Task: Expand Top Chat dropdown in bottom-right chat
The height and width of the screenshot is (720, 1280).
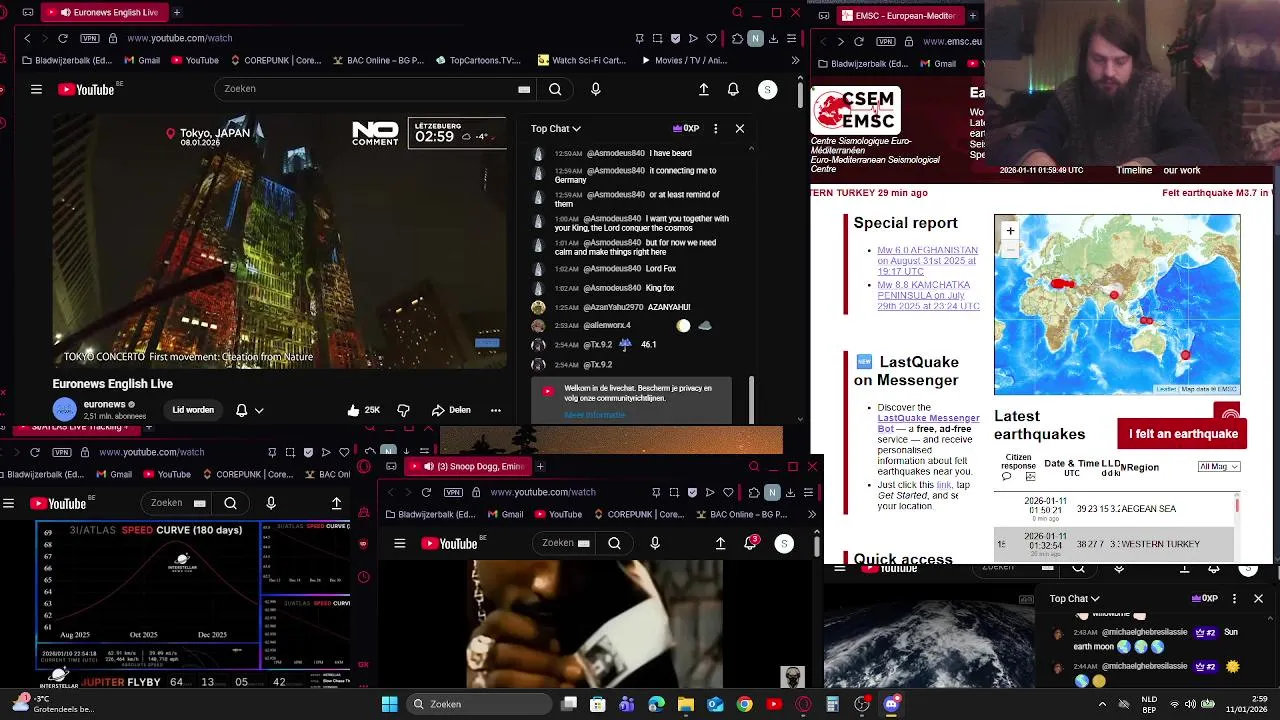Action: [1074, 598]
